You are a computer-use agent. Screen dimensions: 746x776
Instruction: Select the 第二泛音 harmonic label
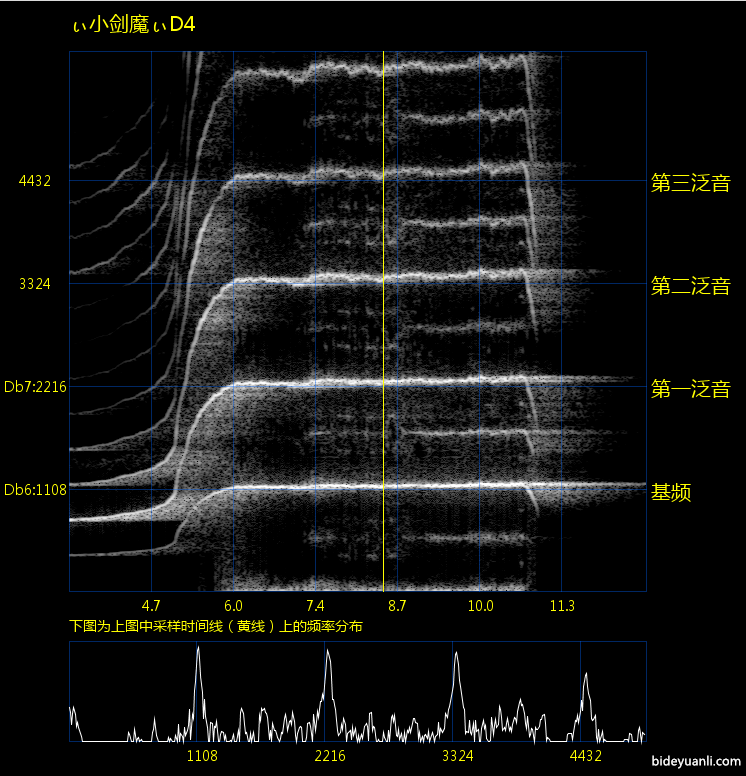(x=690, y=286)
